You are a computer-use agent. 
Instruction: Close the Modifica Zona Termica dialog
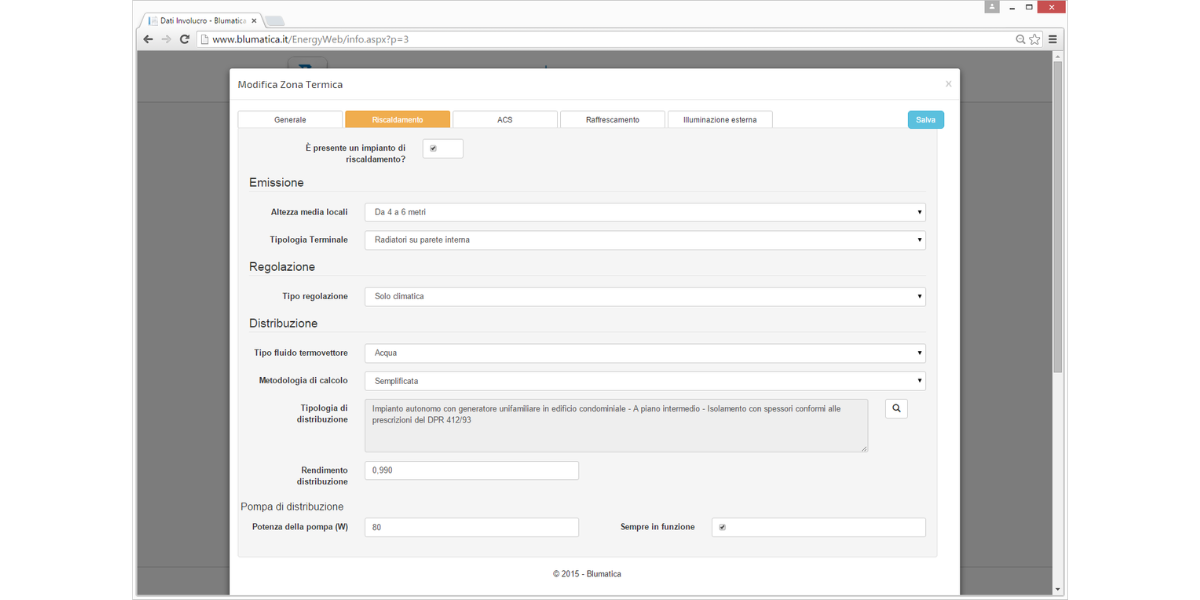tap(948, 84)
